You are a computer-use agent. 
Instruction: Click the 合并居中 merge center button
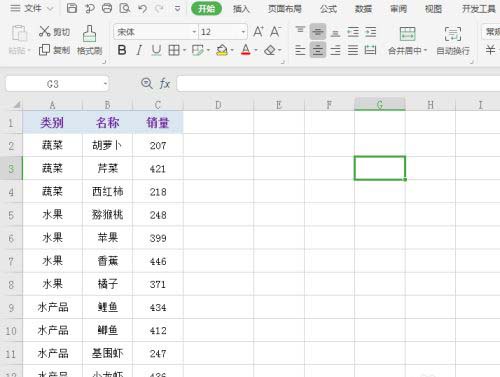coord(407,40)
